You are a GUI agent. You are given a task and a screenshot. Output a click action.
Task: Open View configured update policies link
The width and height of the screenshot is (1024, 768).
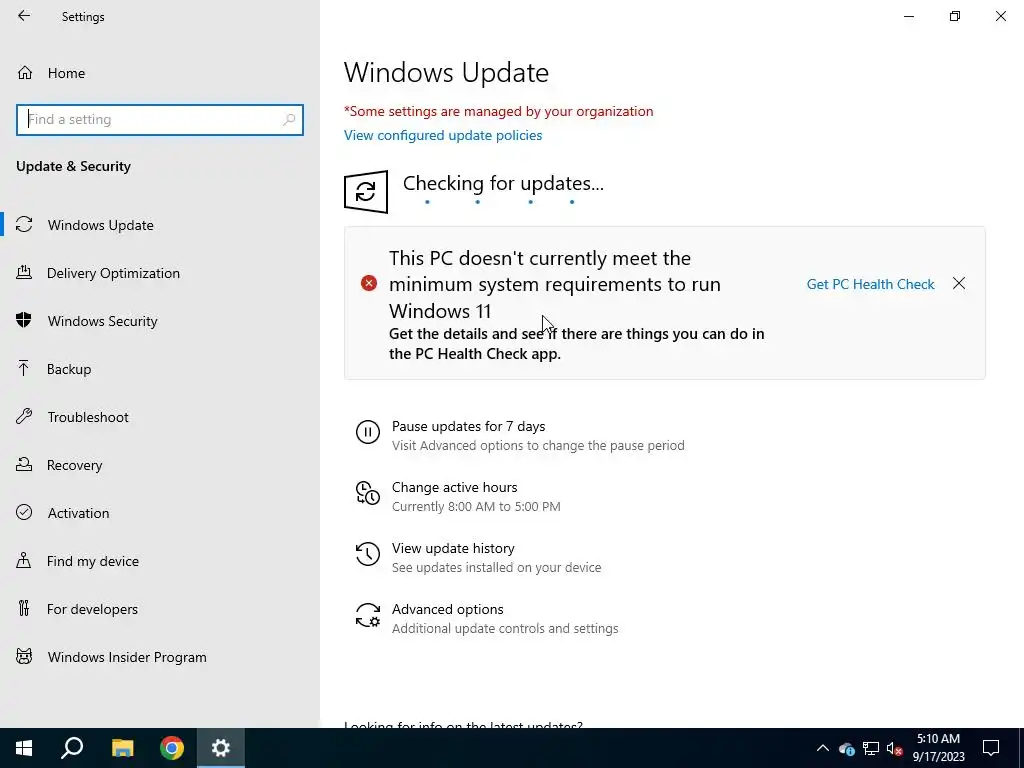tap(443, 135)
